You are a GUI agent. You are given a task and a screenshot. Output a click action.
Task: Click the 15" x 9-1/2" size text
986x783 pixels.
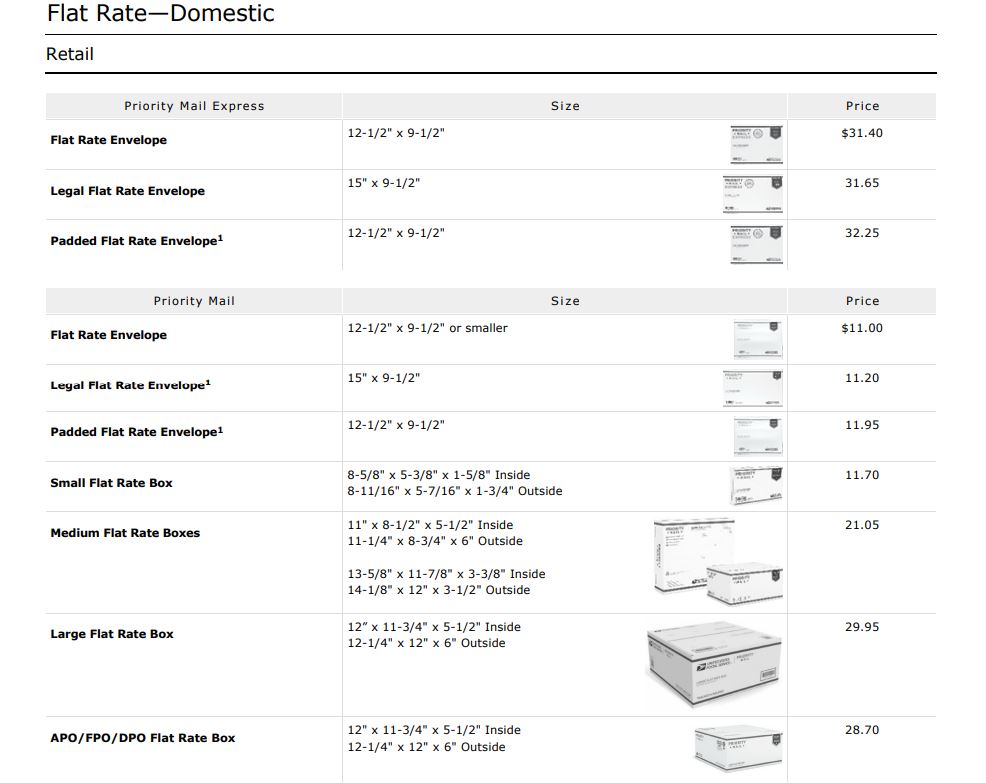coord(378,181)
